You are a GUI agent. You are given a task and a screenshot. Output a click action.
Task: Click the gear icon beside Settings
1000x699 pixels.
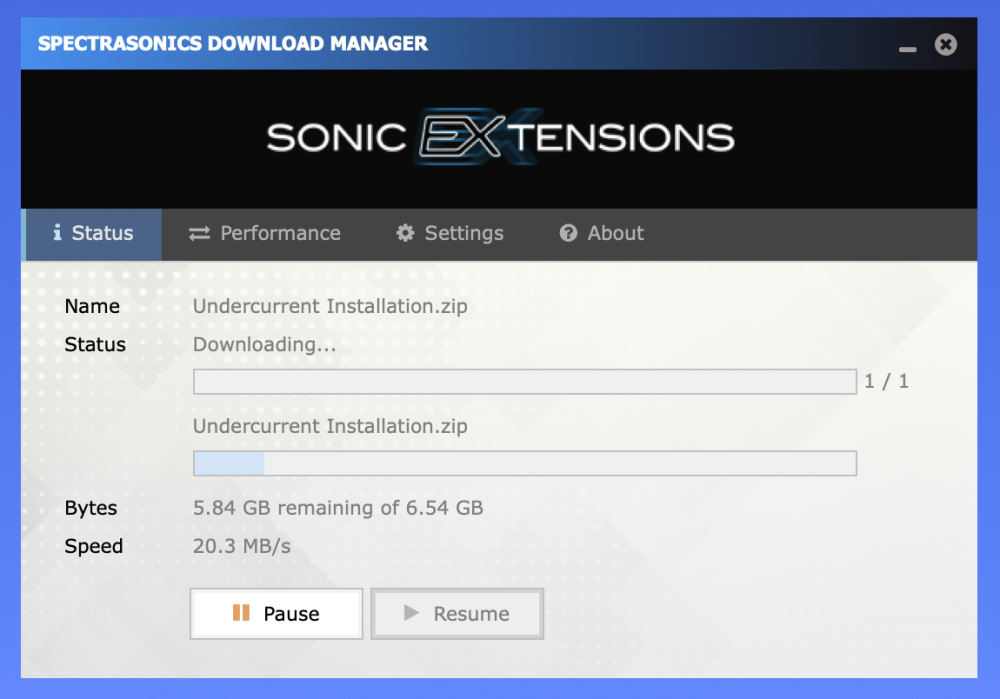(x=405, y=233)
